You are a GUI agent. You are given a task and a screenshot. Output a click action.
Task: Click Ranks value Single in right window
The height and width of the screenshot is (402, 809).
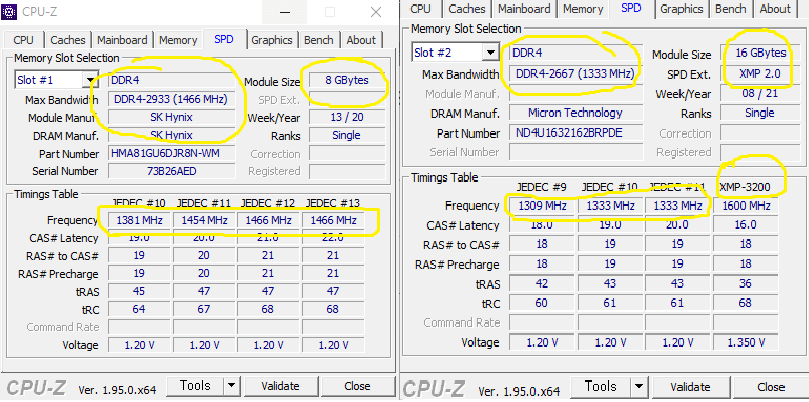tap(762, 112)
